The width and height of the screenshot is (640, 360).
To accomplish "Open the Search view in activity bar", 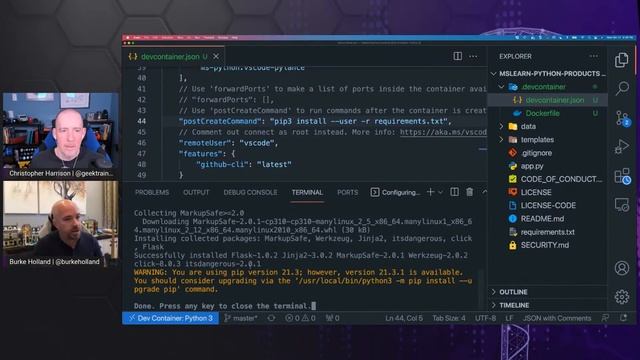I will coord(622,88).
